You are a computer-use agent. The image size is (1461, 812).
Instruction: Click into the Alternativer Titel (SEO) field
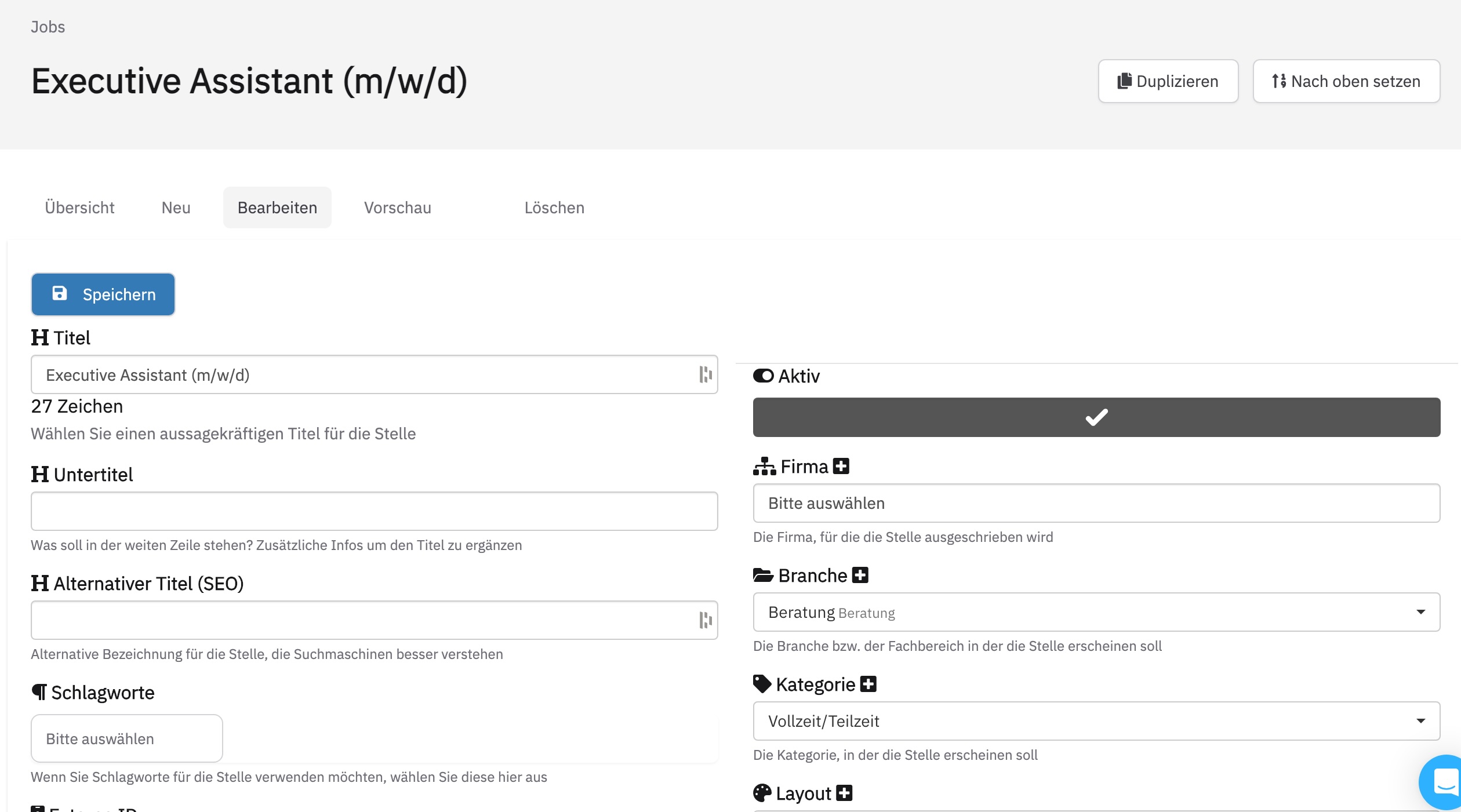click(374, 620)
